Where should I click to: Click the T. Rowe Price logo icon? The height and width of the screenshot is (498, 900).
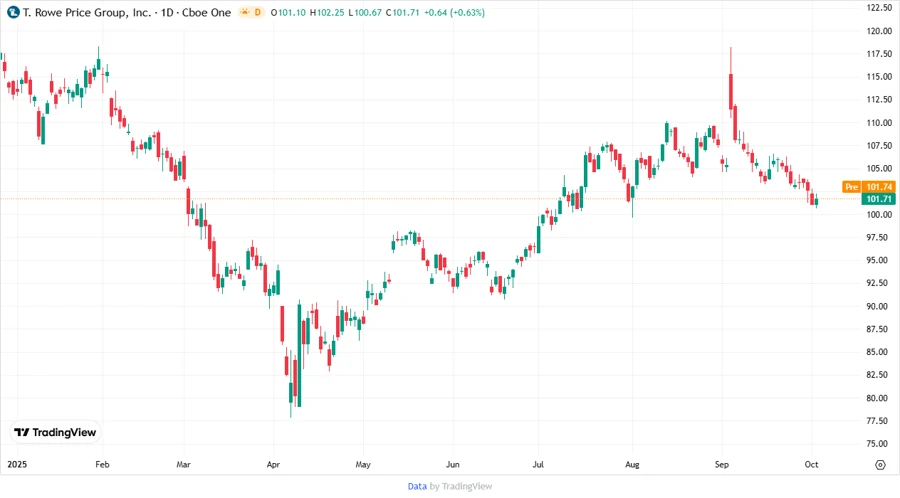click(x=13, y=12)
